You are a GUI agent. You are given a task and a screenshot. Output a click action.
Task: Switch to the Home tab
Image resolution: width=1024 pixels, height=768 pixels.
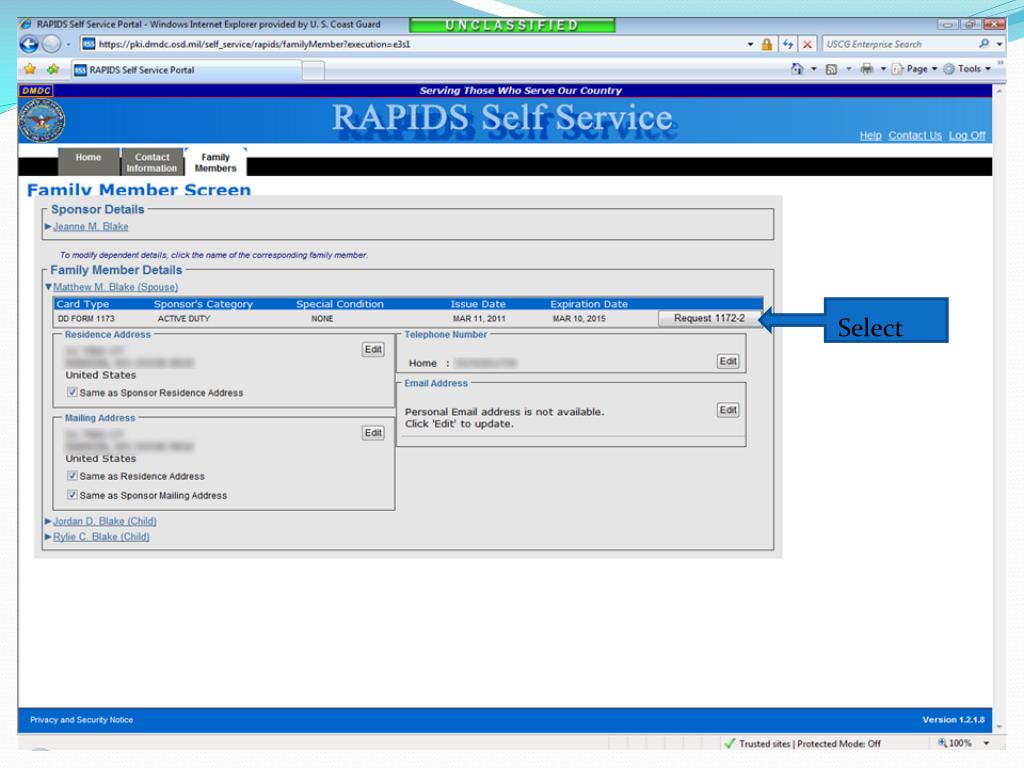88,162
